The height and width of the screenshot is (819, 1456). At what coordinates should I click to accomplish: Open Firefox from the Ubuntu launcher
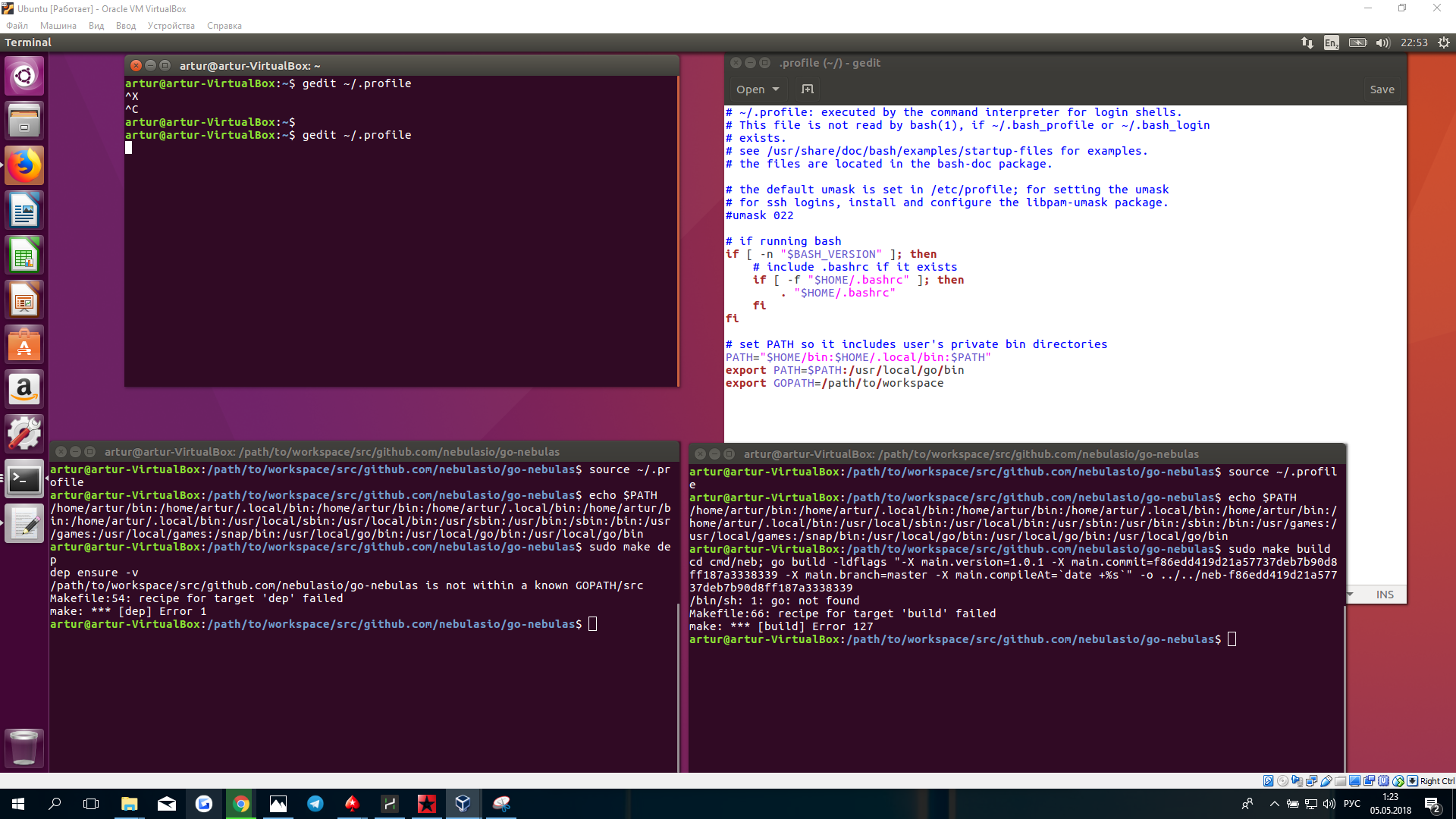pyautogui.click(x=24, y=165)
